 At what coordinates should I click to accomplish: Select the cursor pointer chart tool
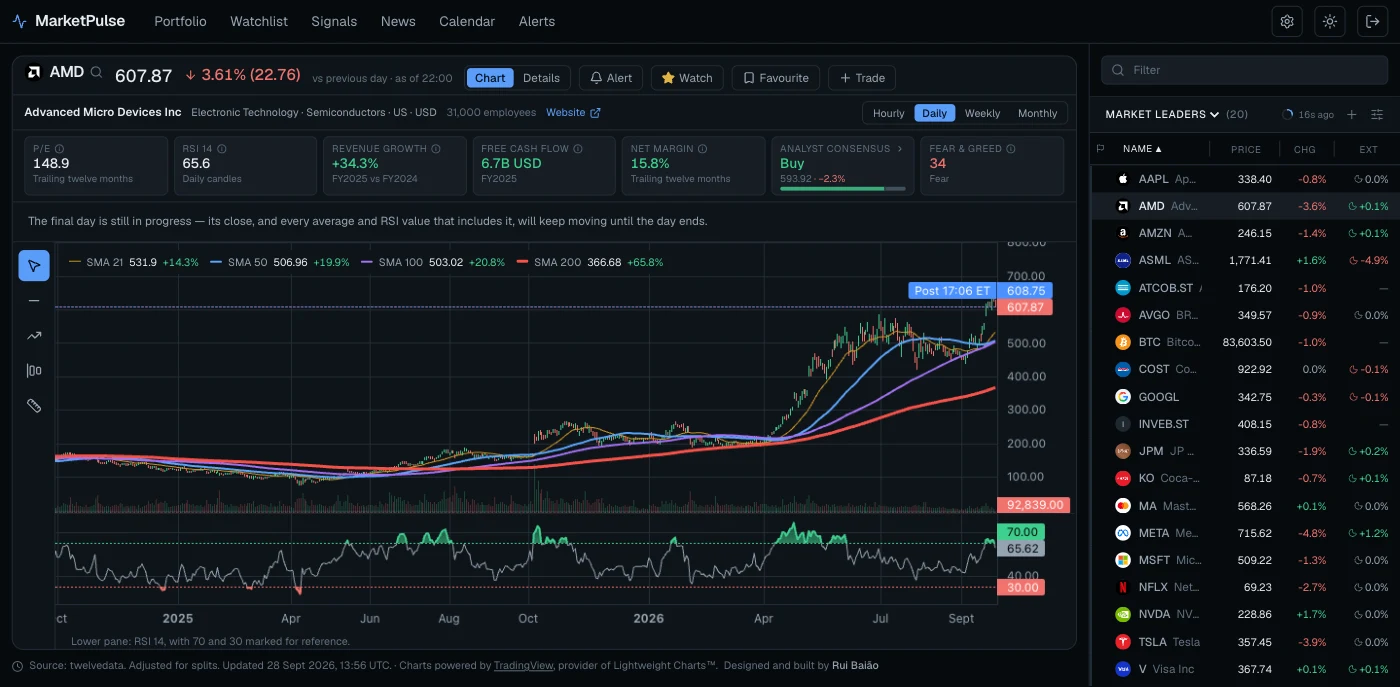click(34, 266)
